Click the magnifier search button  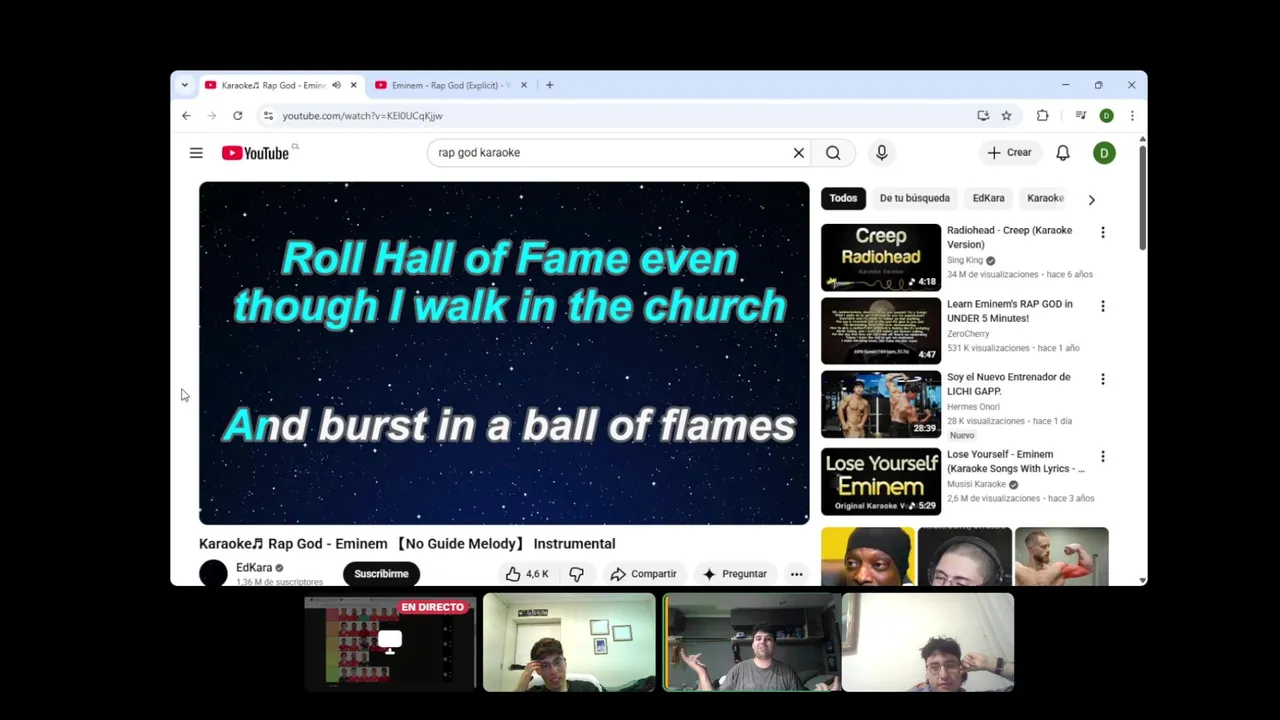coord(833,153)
